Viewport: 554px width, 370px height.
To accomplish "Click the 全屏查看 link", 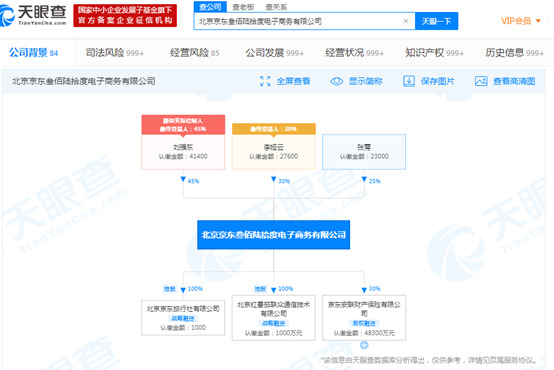I will [293, 81].
